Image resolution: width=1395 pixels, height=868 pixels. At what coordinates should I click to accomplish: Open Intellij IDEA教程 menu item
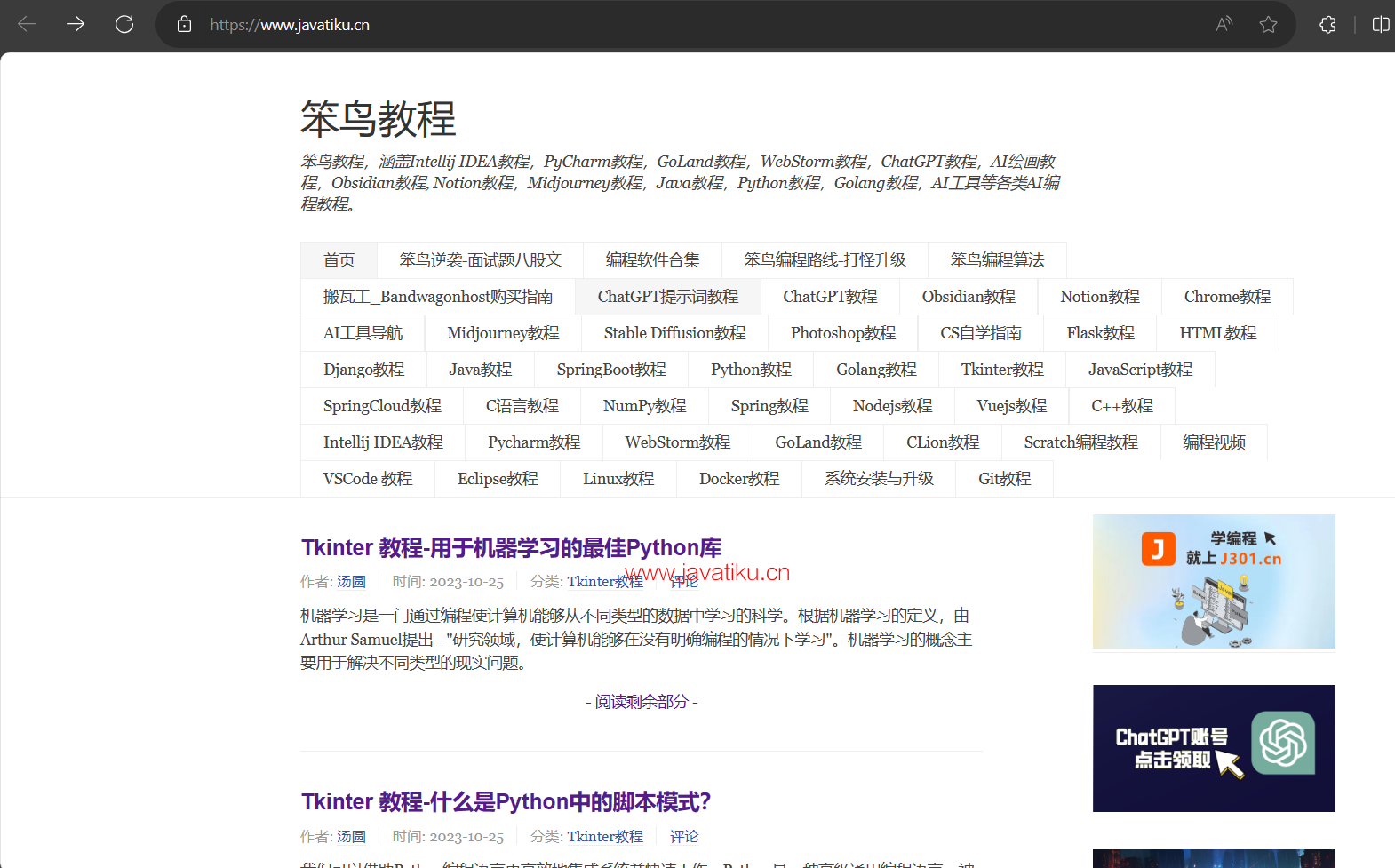383,442
